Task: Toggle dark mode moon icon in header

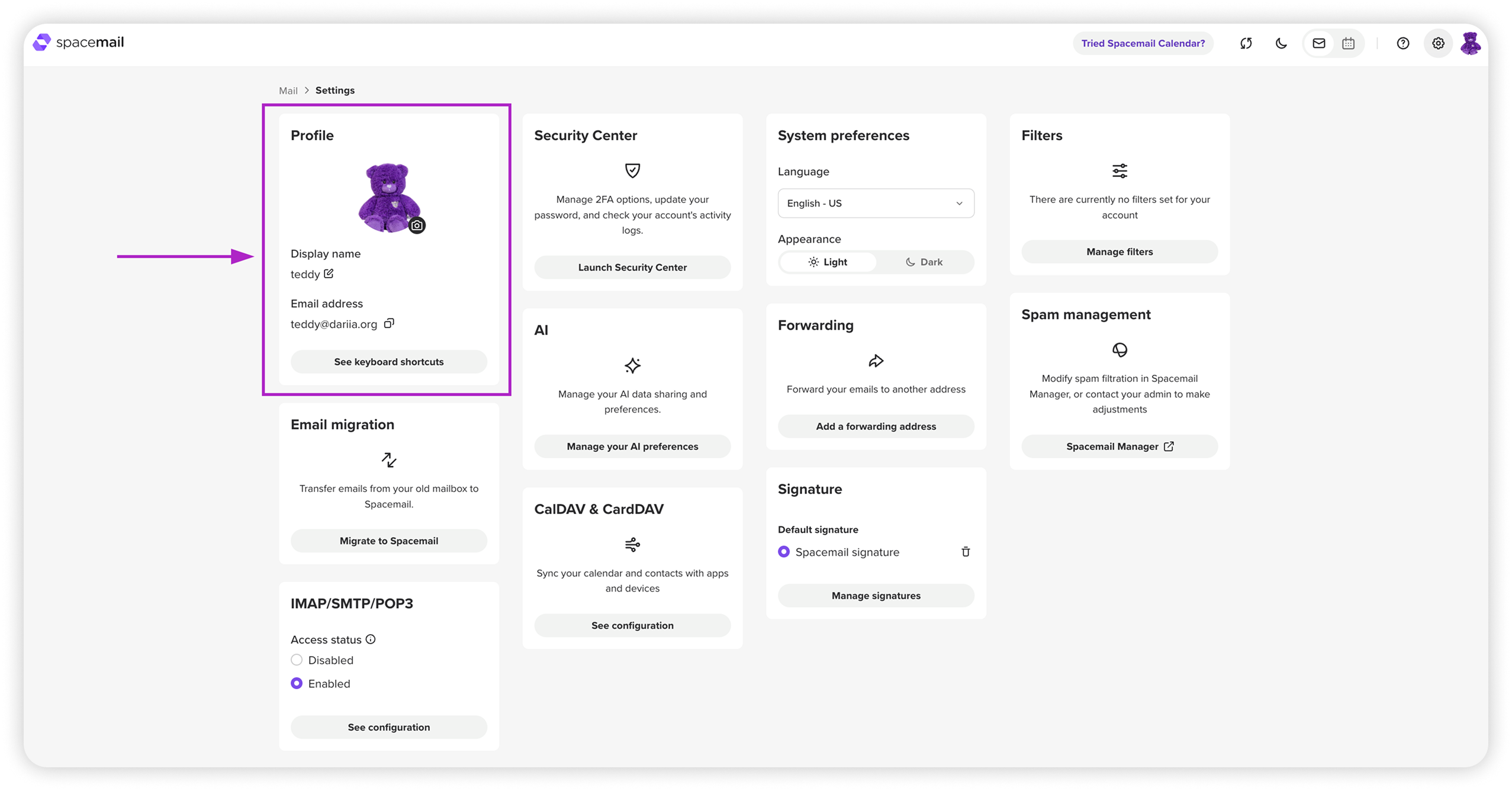Action: coord(1281,43)
